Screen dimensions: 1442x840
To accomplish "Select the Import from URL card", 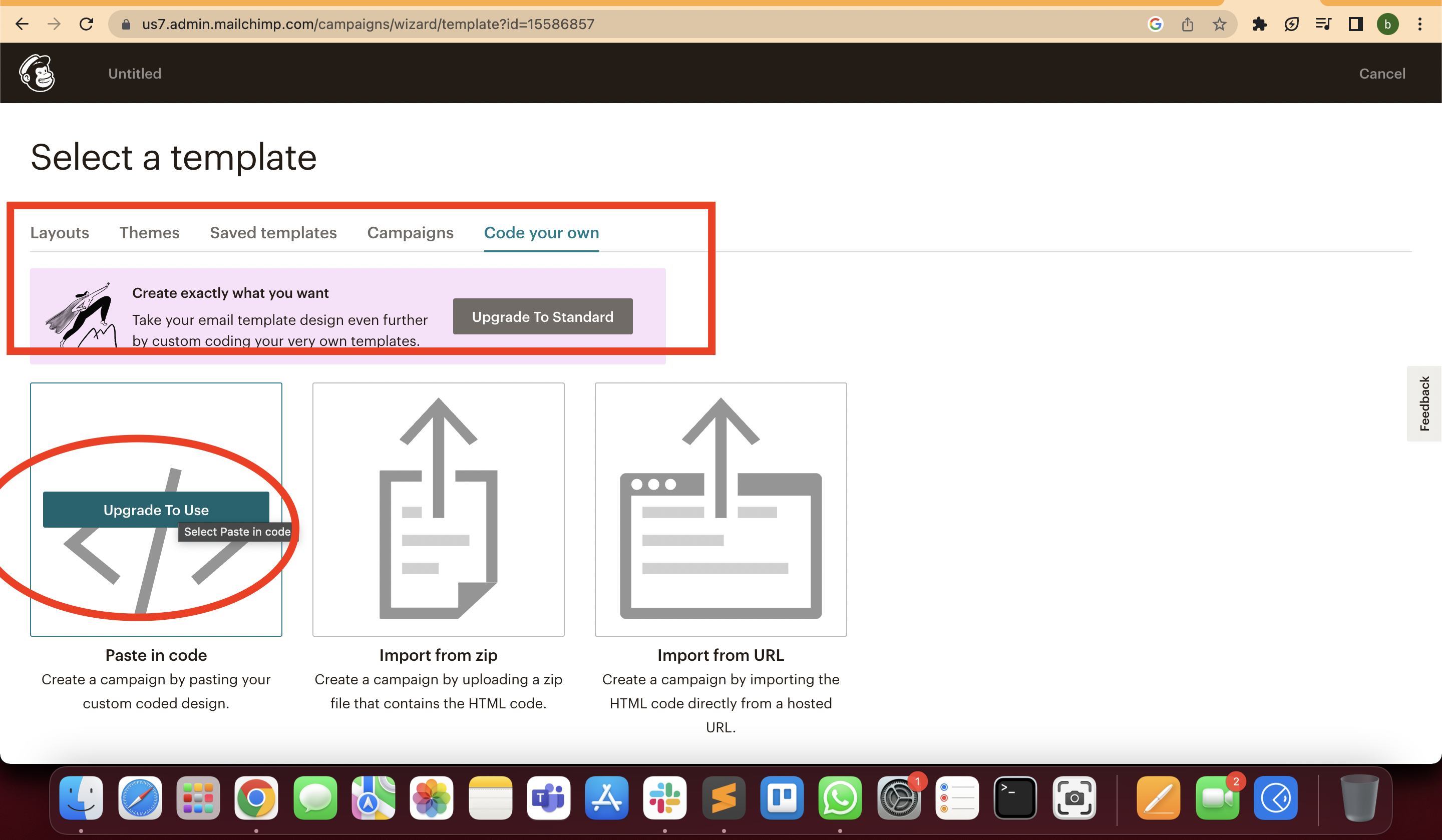I will (720, 509).
